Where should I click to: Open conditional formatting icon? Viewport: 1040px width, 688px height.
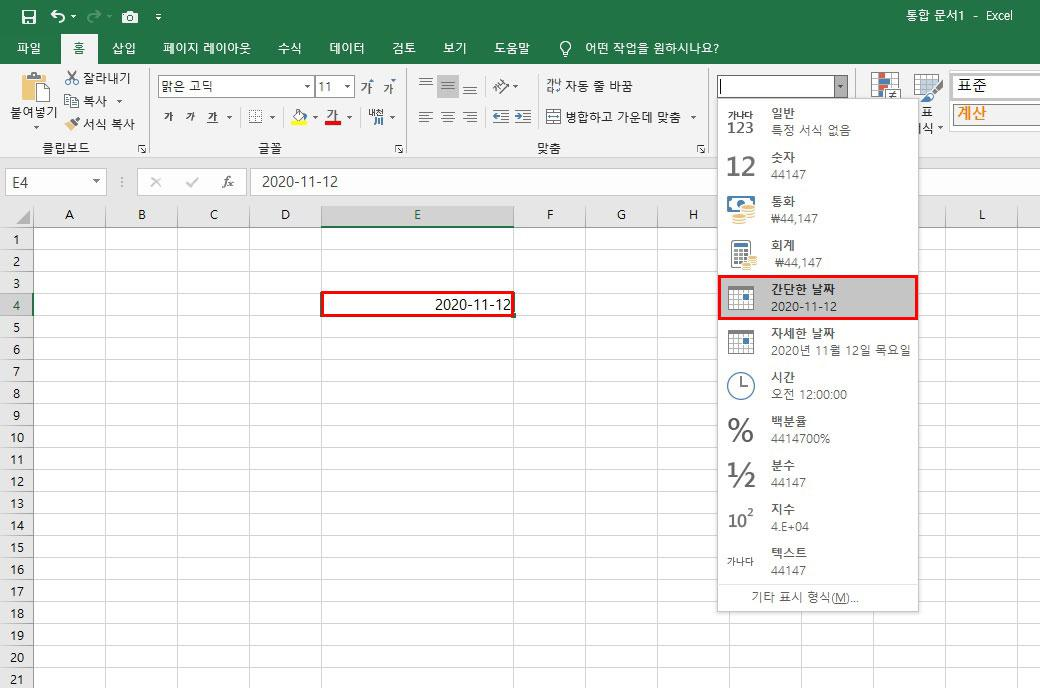[885, 85]
